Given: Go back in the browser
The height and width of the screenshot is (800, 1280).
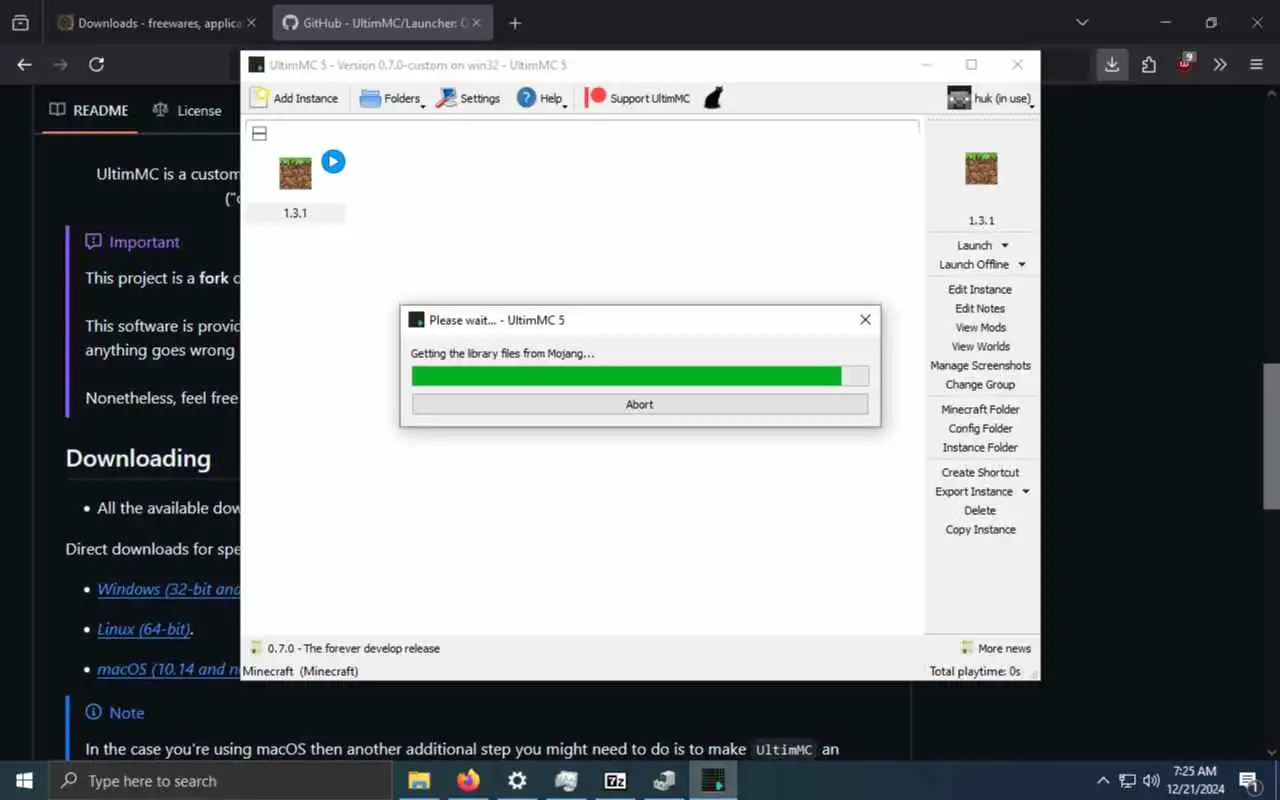Looking at the screenshot, I should tap(25, 64).
